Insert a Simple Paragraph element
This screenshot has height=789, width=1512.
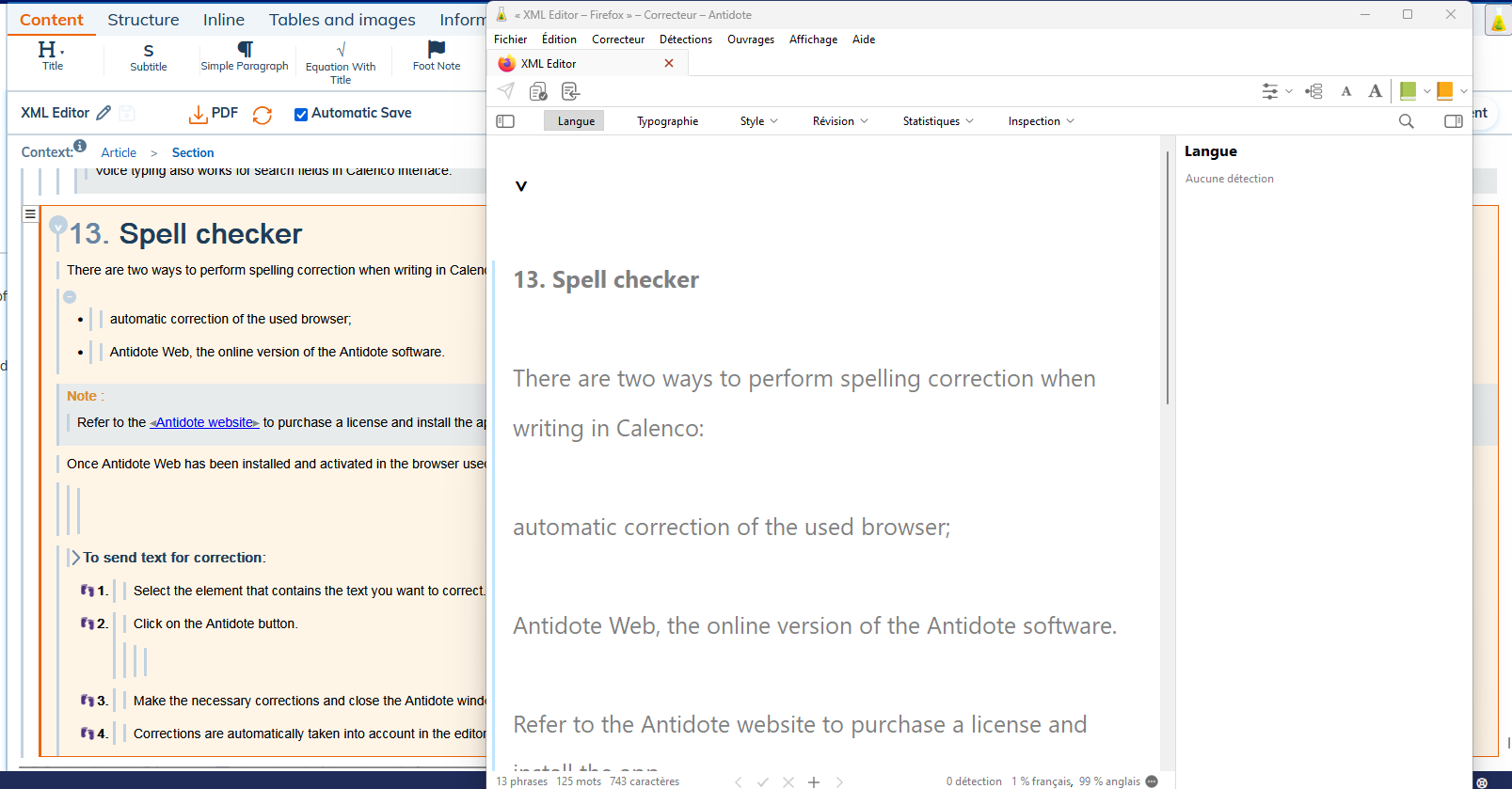click(245, 56)
